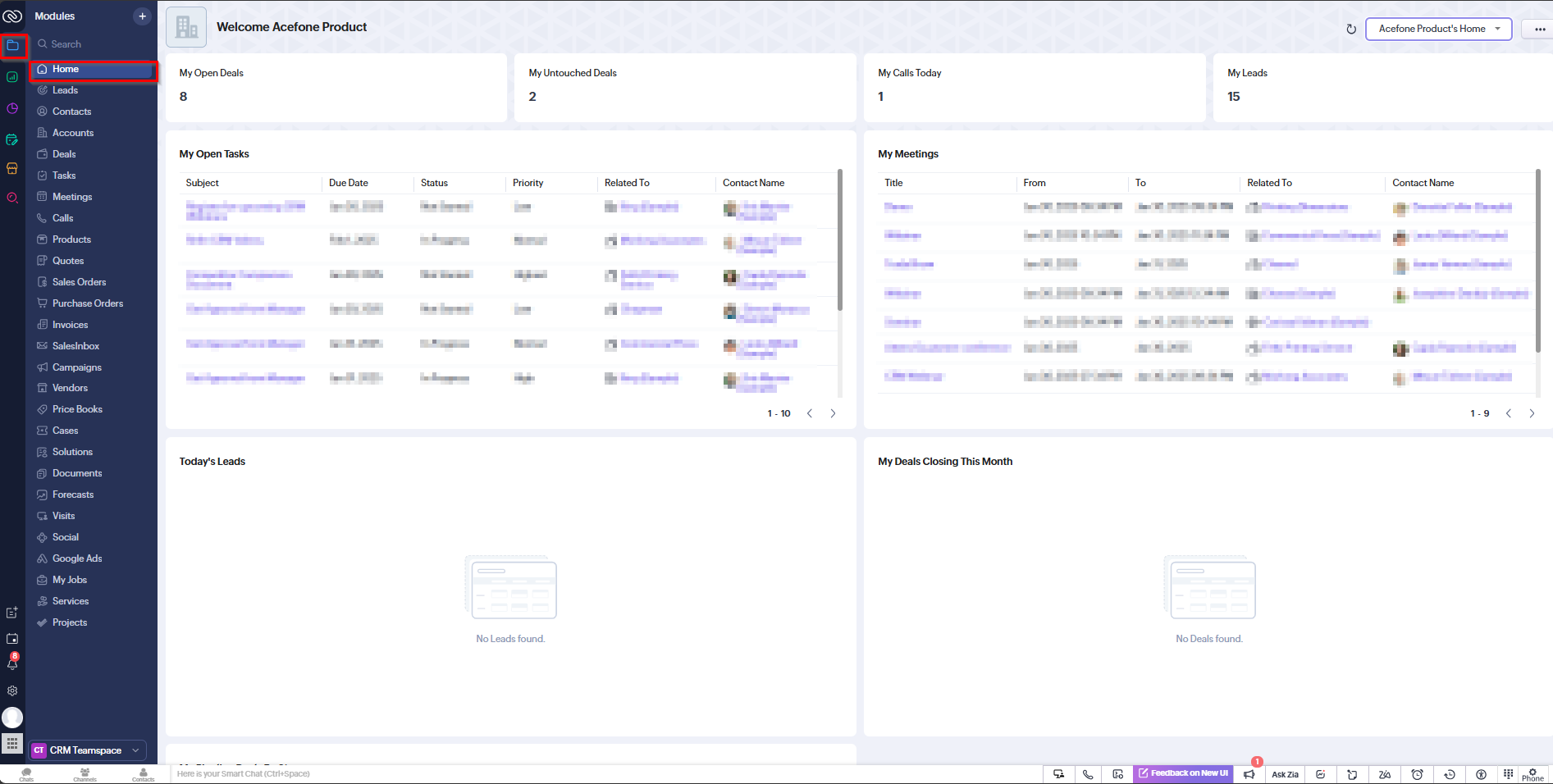Click the Due Date column header
Viewport: 1553px width, 784px height.
(349, 183)
